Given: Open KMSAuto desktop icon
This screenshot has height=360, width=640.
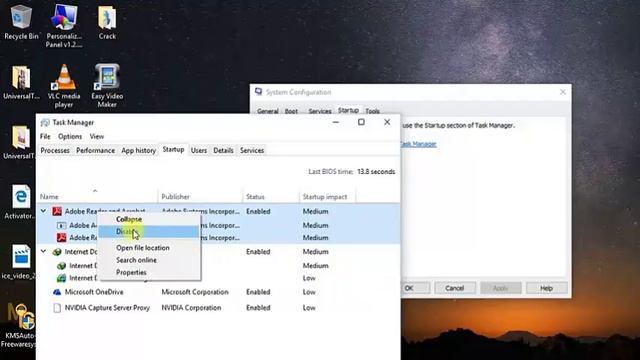Looking at the screenshot, I should click(x=20, y=326).
